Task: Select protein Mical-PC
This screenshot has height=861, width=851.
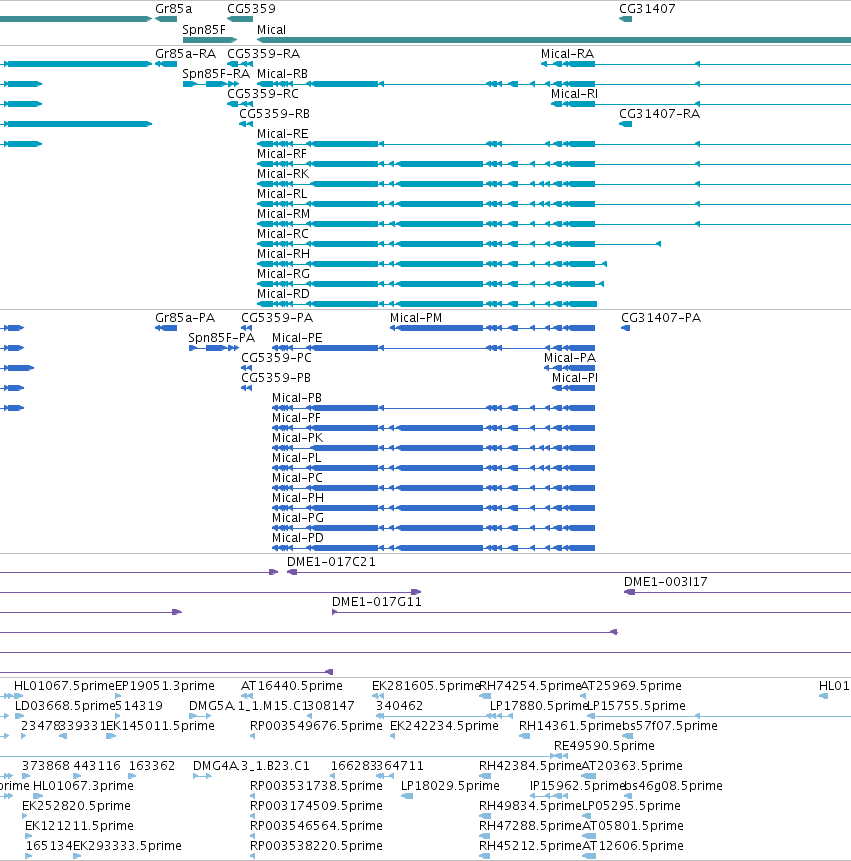Action: (433, 488)
